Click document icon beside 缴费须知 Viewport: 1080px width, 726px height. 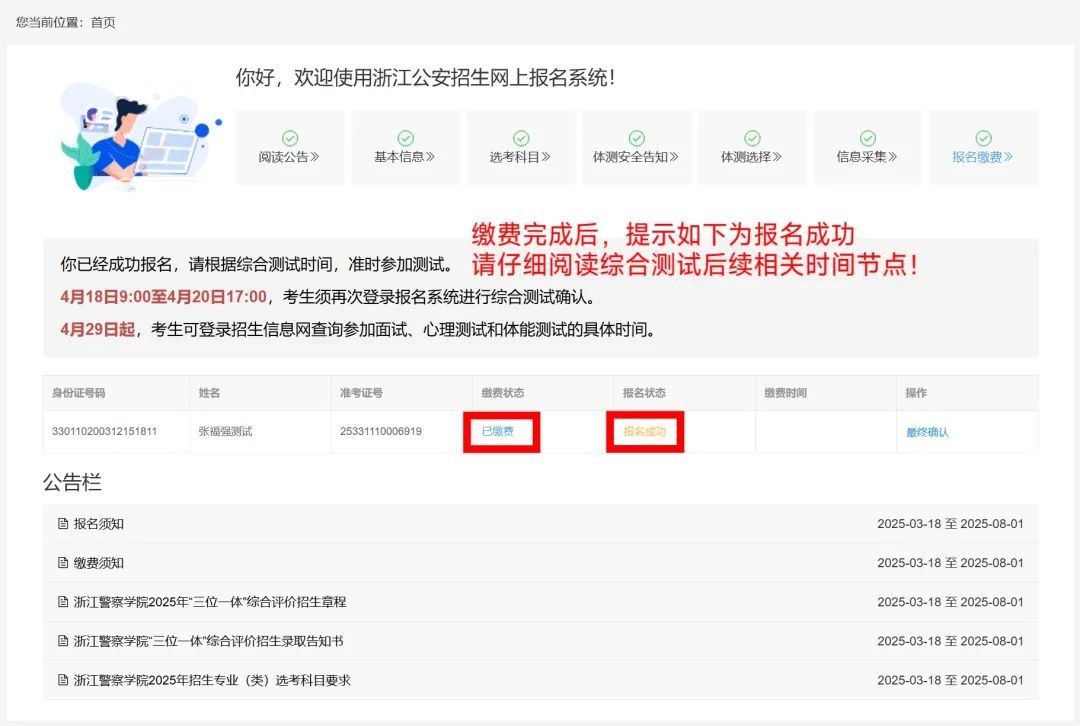click(63, 563)
